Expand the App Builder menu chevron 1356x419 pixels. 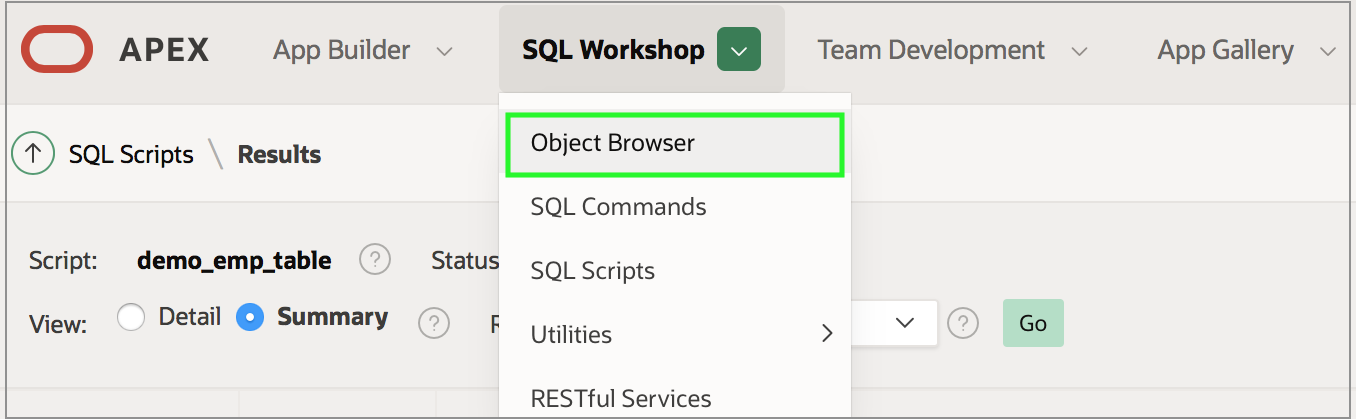[446, 51]
